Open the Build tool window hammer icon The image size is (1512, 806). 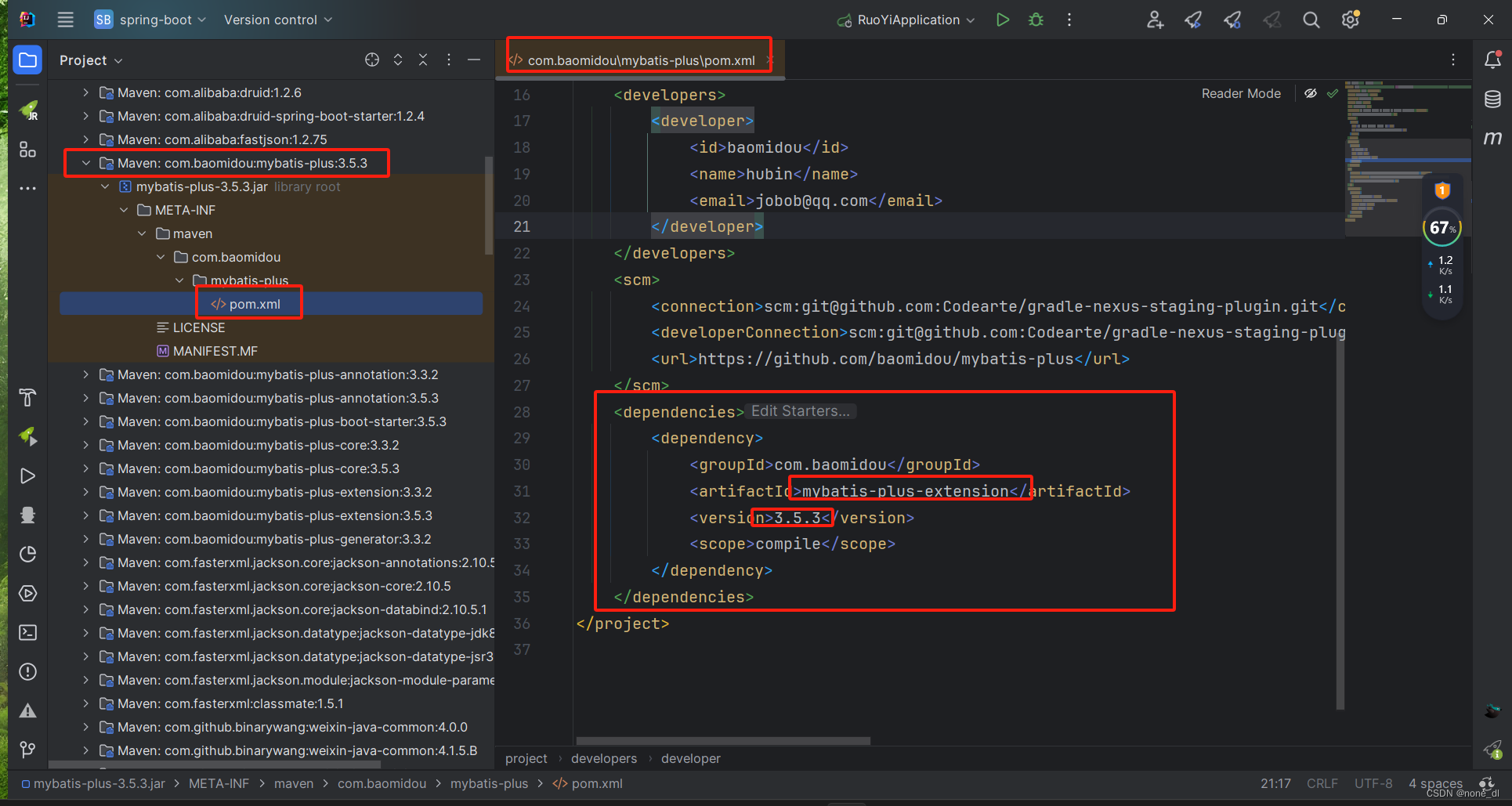point(28,397)
